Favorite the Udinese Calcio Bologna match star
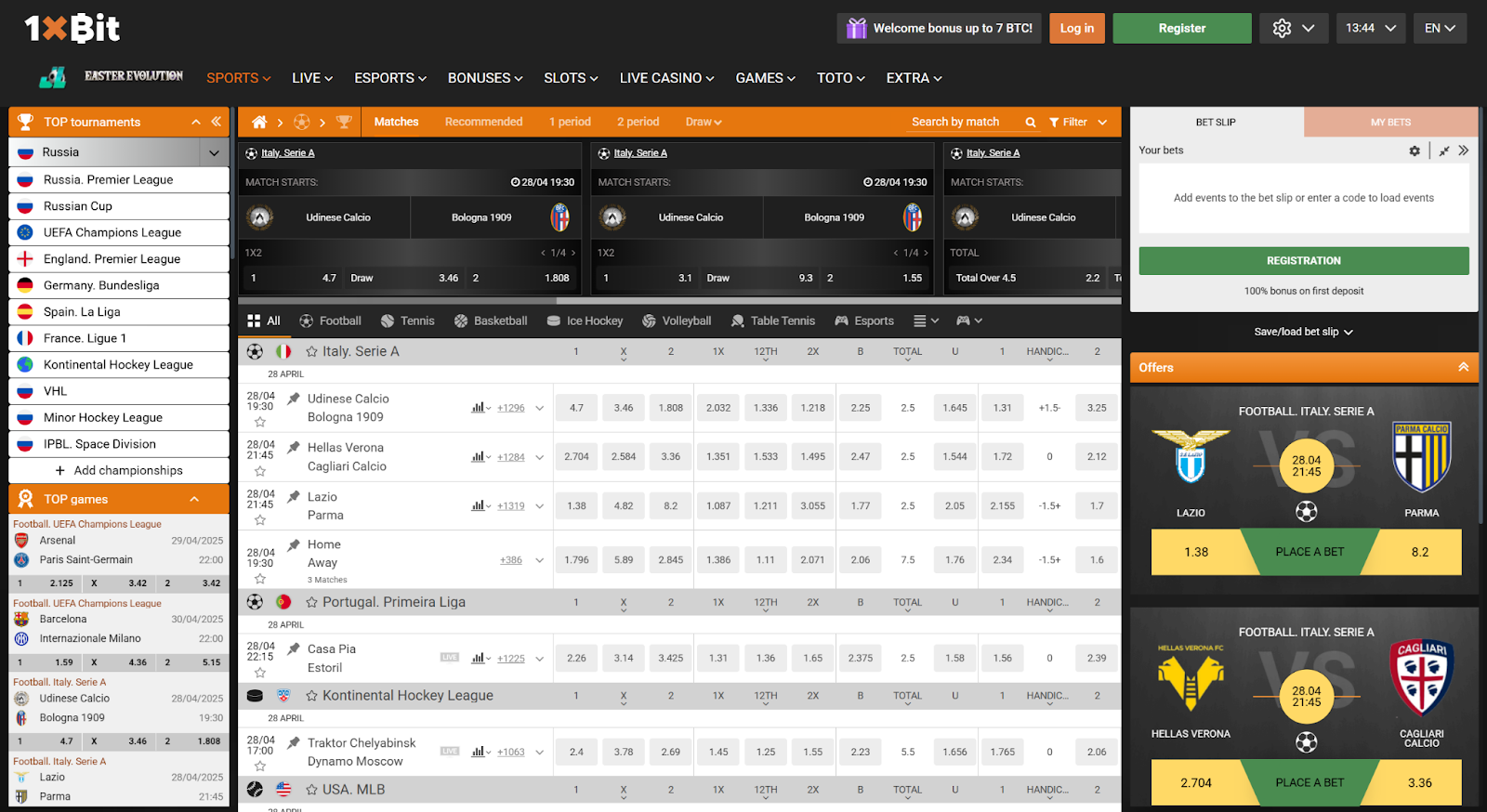This screenshot has width=1487, height=812. click(x=260, y=422)
